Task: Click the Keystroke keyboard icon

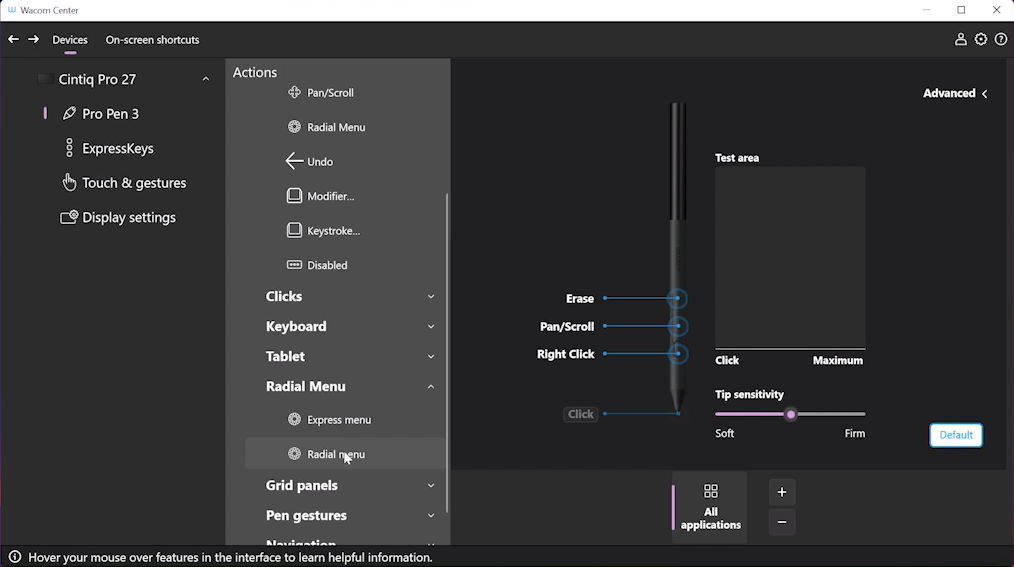Action: [x=294, y=230]
